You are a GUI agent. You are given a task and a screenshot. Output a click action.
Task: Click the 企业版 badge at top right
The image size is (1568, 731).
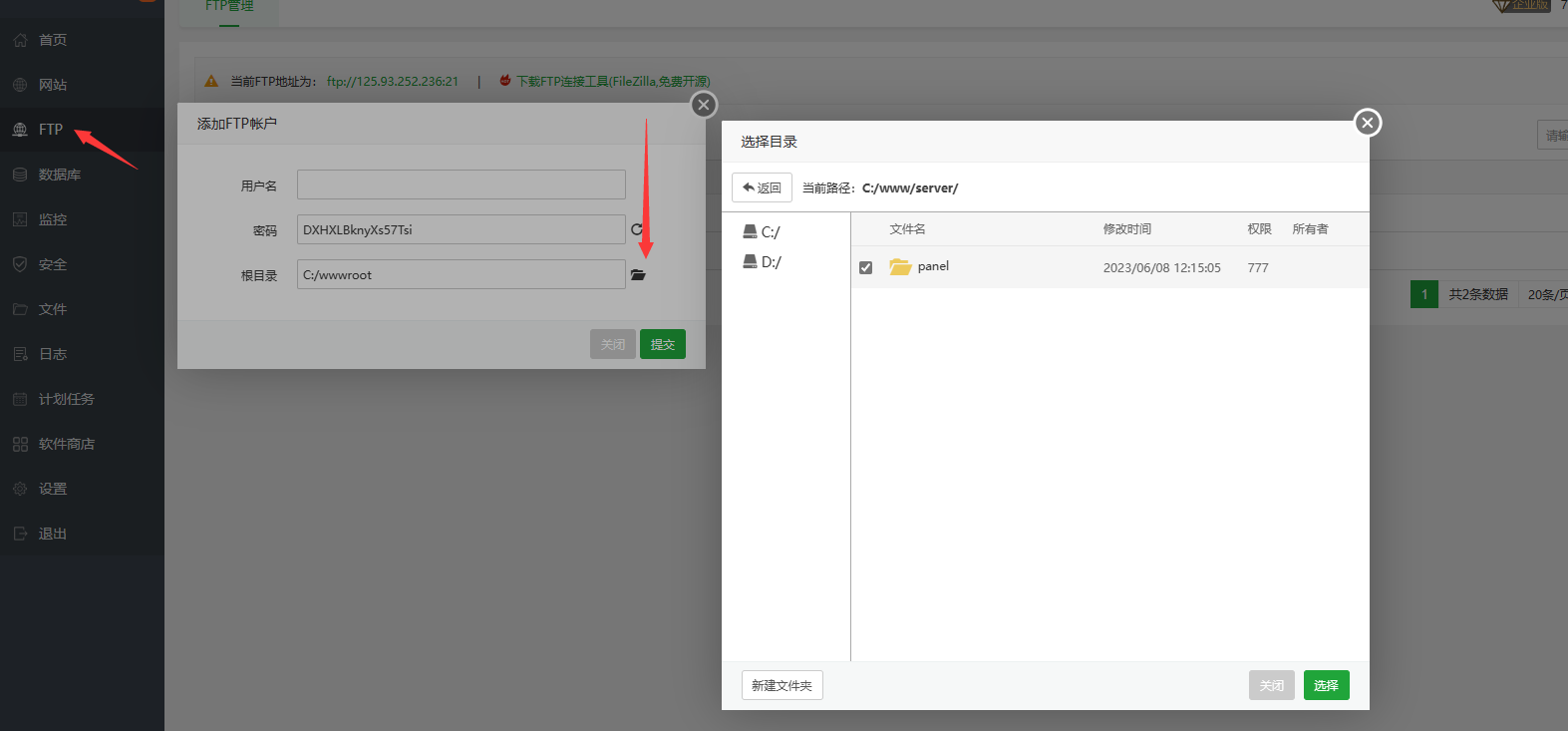coord(1522,5)
